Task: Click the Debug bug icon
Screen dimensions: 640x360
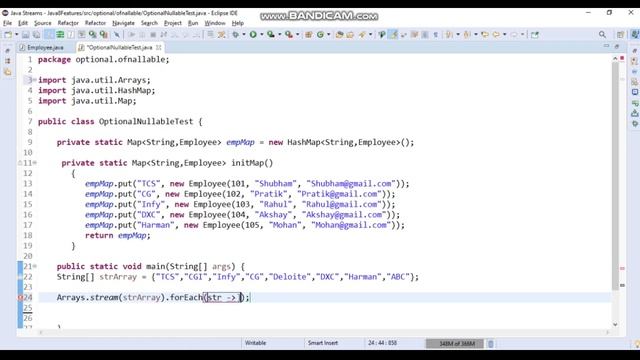Action: pyautogui.click(x=236, y=35)
